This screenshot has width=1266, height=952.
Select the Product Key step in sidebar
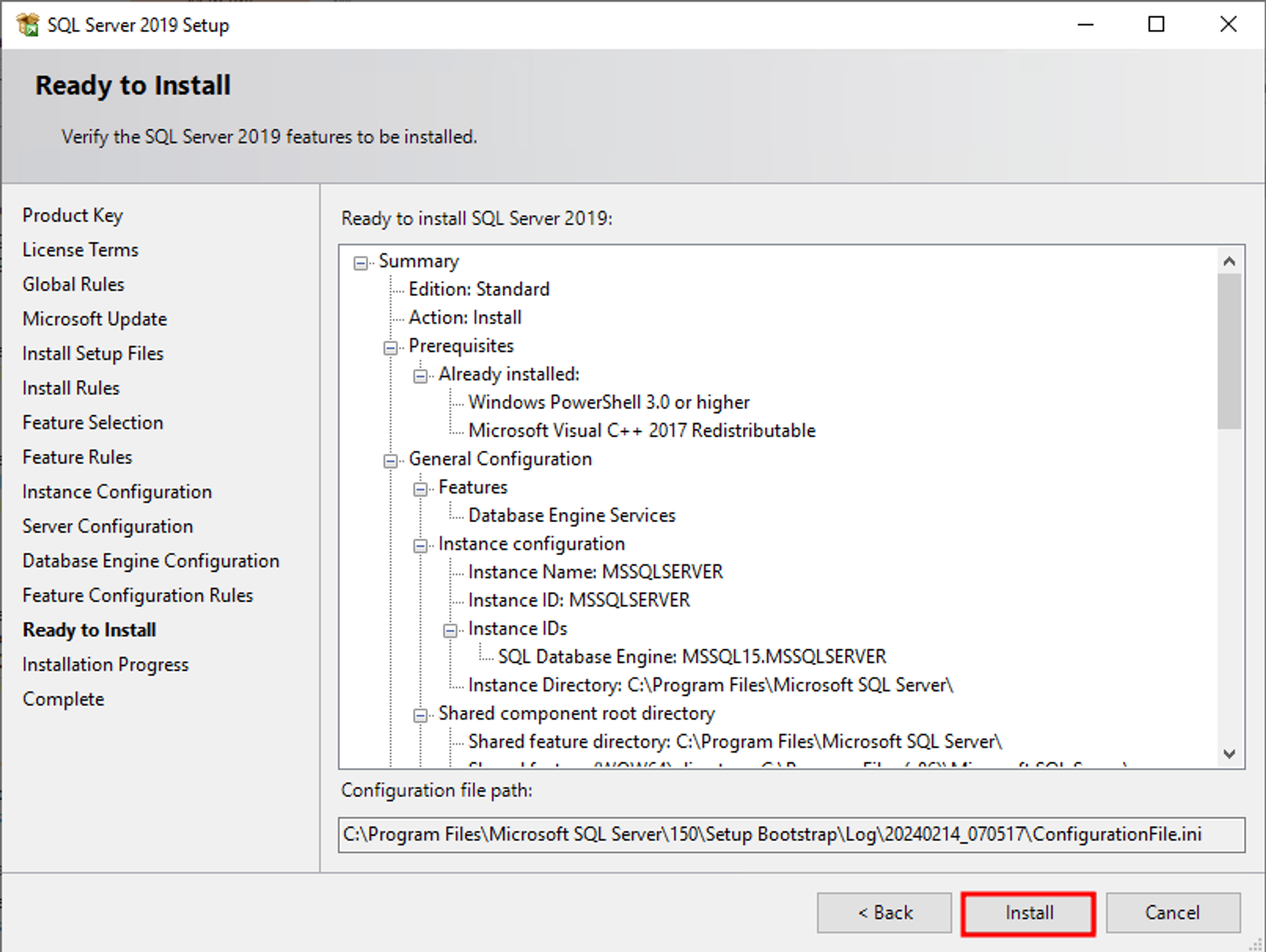coord(72,215)
